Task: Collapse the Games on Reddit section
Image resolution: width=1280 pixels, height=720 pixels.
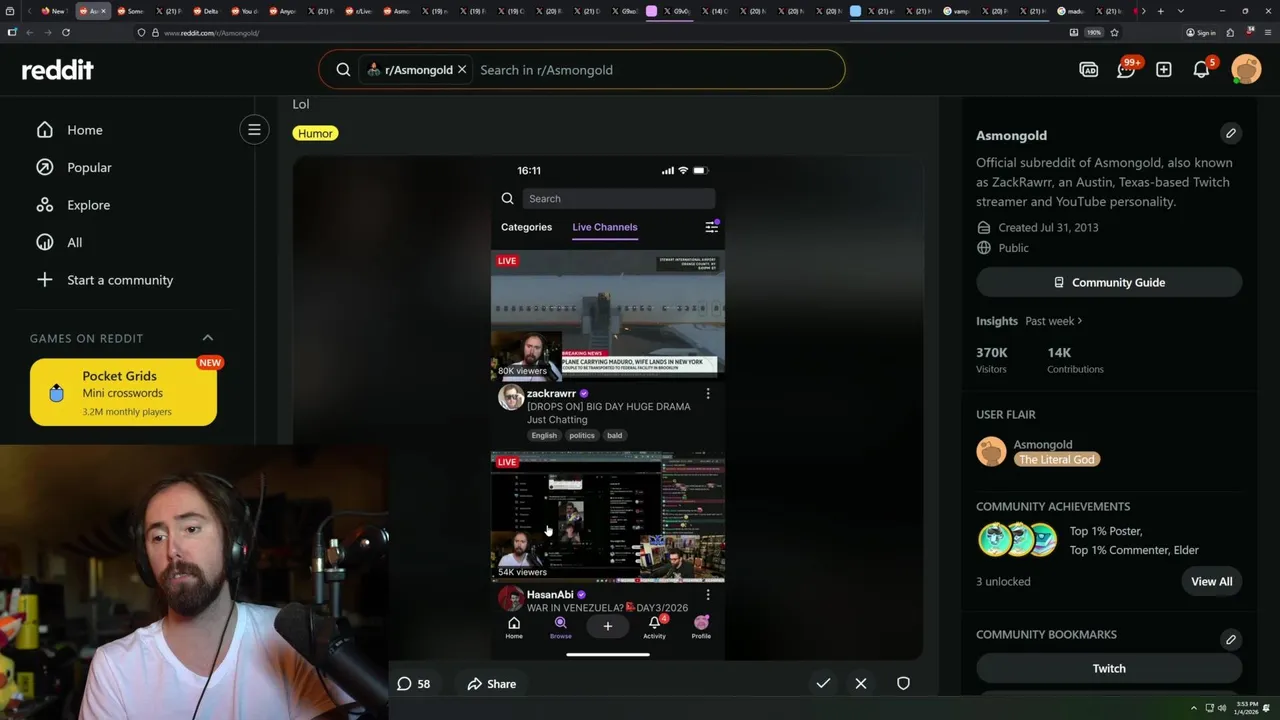Action: coord(208,338)
